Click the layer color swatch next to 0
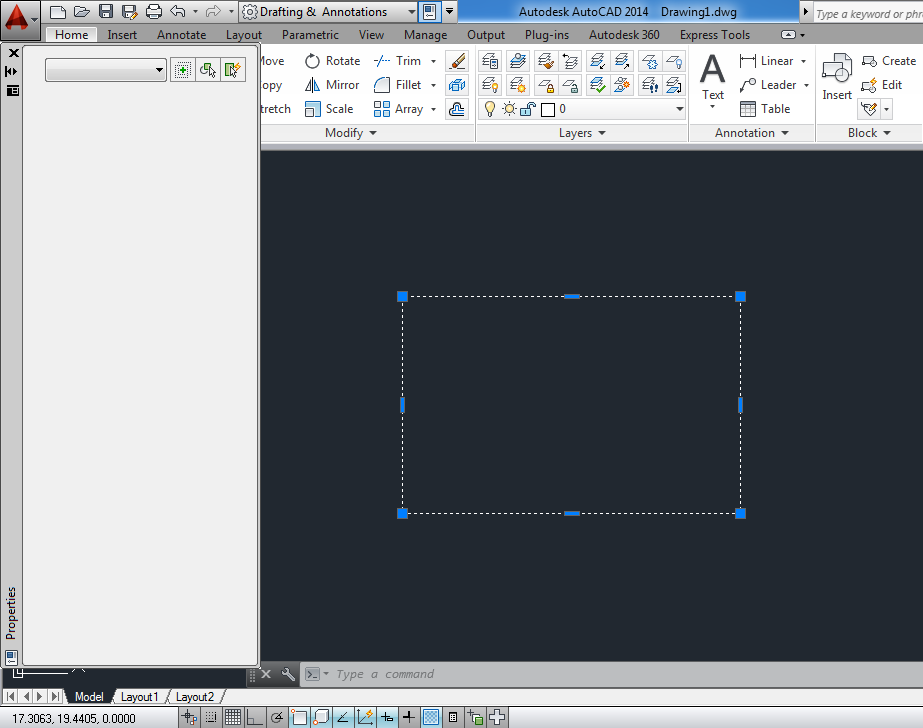 [x=548, y=109]
